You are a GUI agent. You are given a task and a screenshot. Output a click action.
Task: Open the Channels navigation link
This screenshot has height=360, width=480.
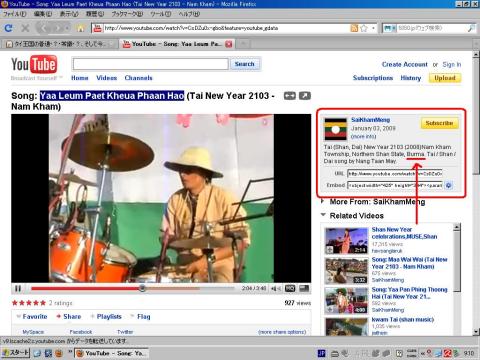point(138,78)
